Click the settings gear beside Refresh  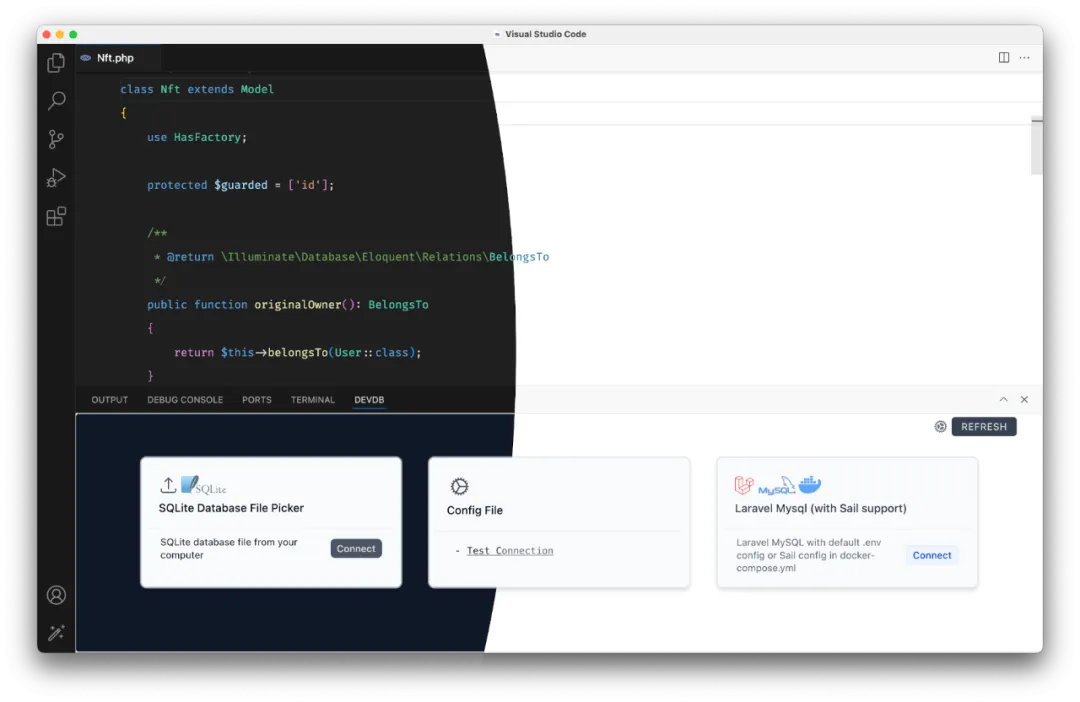click(x=940, y=427)
